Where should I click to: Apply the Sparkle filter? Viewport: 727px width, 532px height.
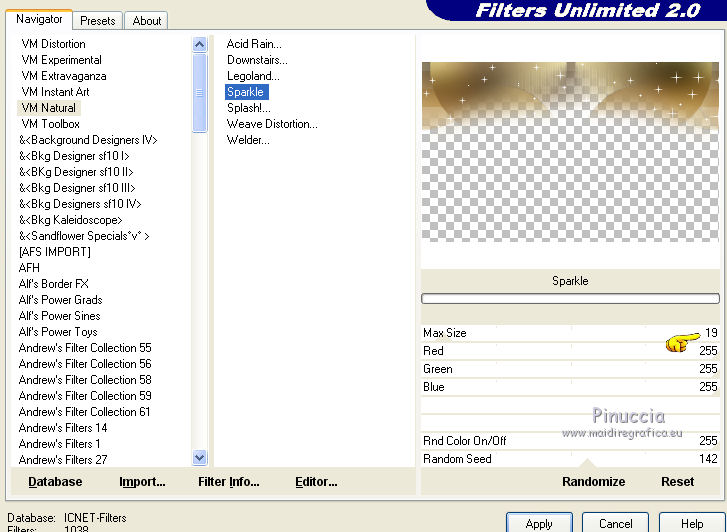[539, 523]
